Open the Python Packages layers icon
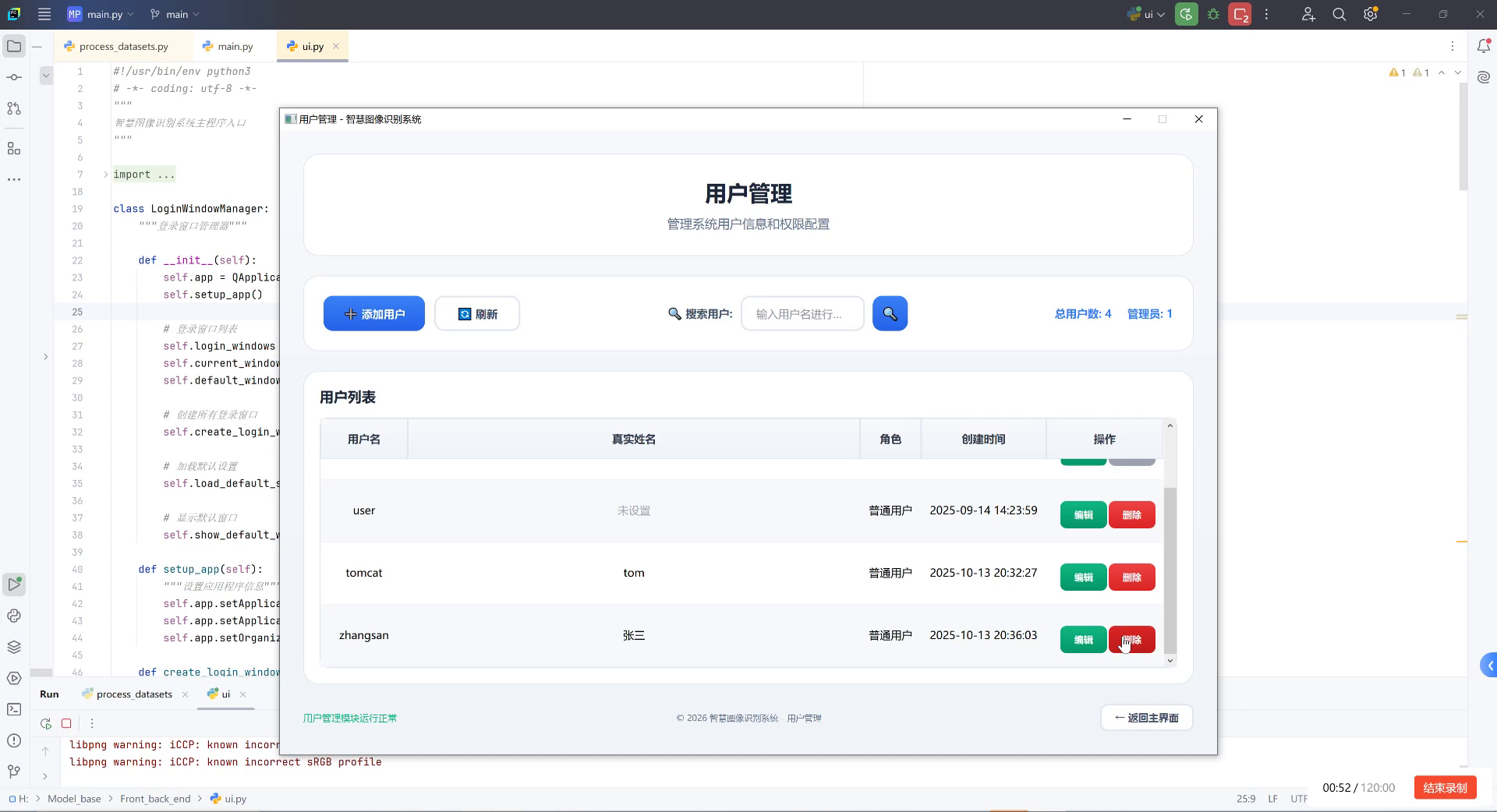The height and width of the screenshot is (812, 1497). pyautogui.click(x=14, y=647)
